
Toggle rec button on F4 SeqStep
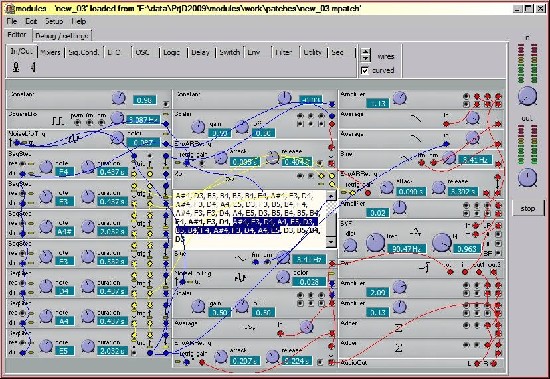coord(22,164)
